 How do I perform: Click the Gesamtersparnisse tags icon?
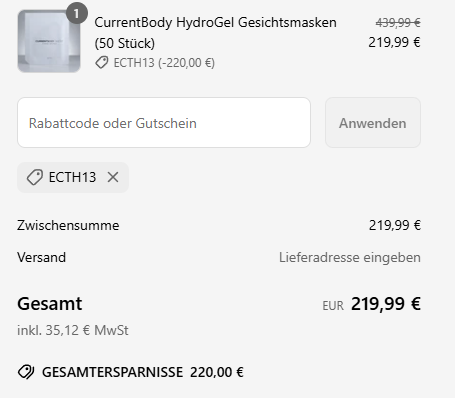click(26, 372)
